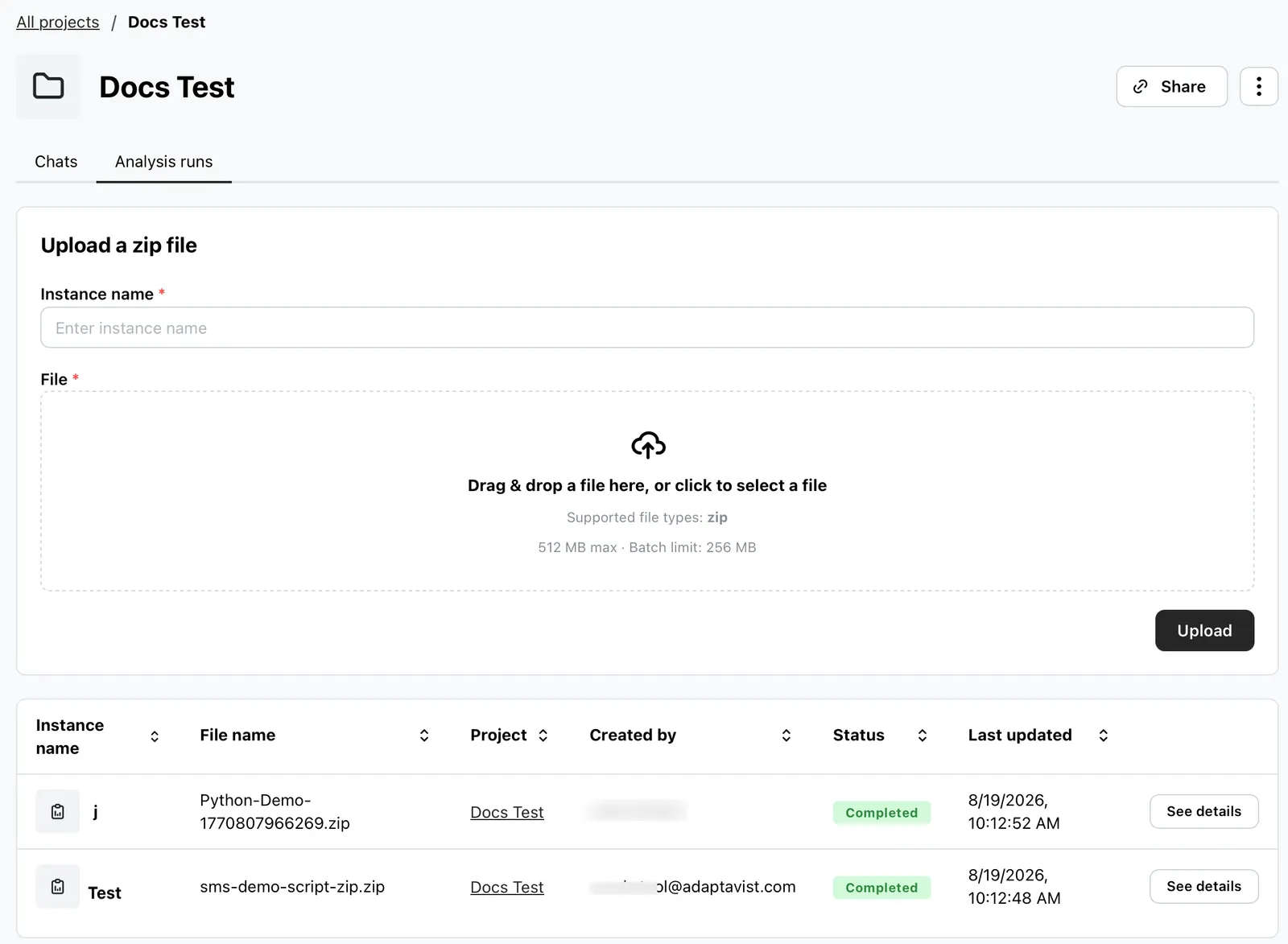Focus the Instance name input field
The height and width of the screenshot is (944, 1288).
[647, 328]
